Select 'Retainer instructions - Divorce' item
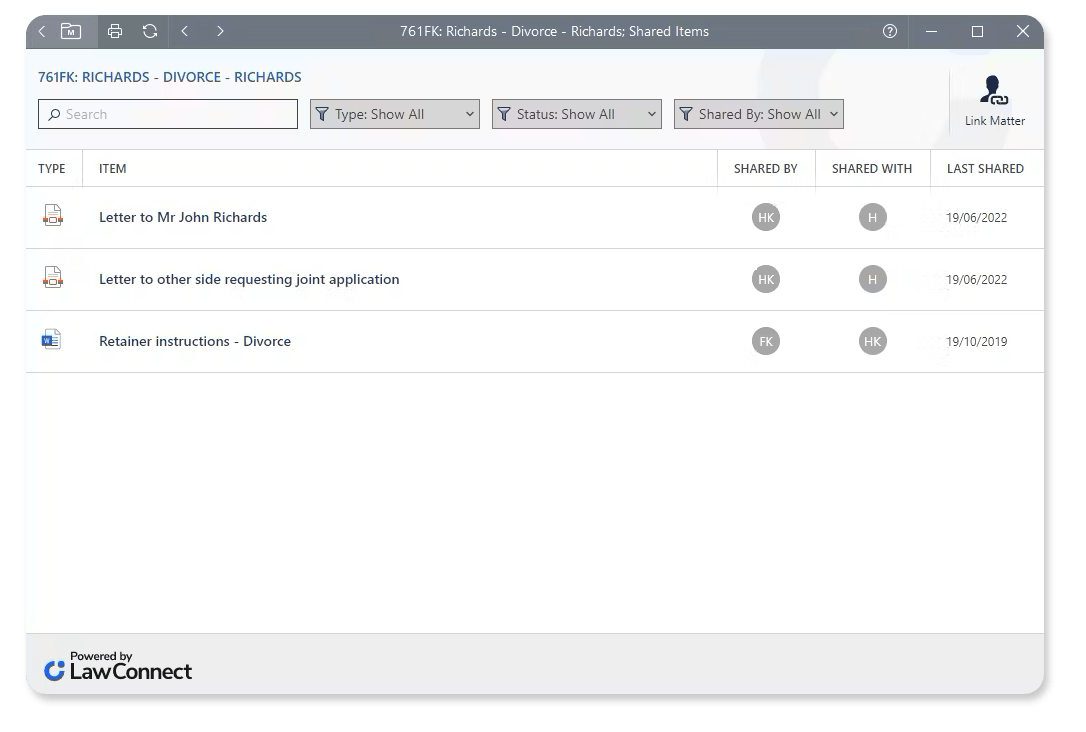 click(195, 341)
